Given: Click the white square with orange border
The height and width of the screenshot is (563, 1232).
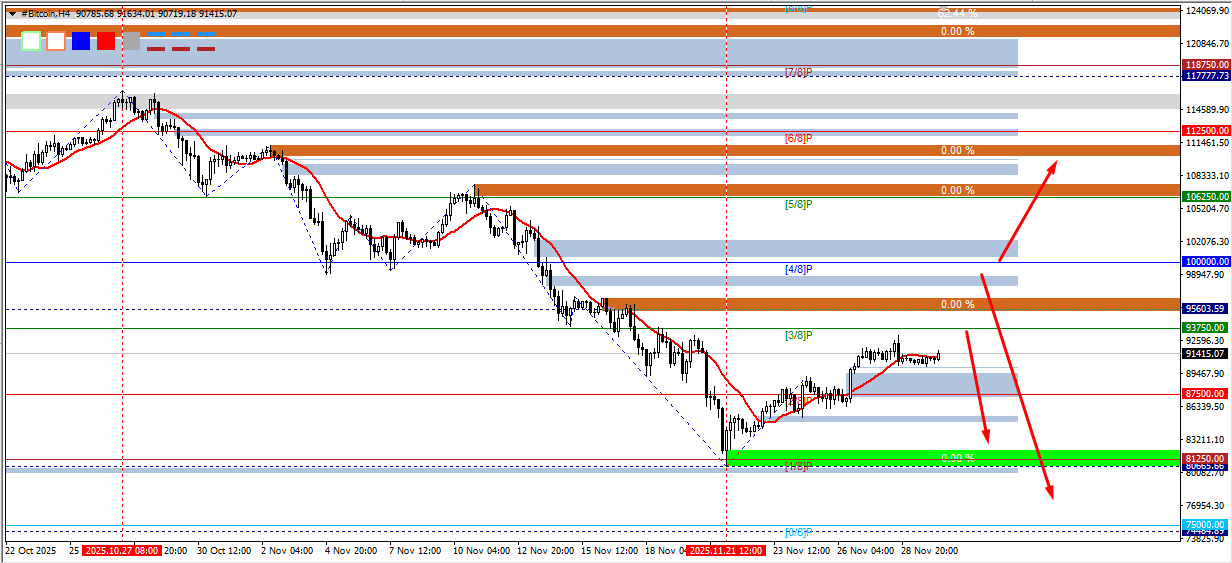Looking at the screenshot, I should tap(56, 41).
